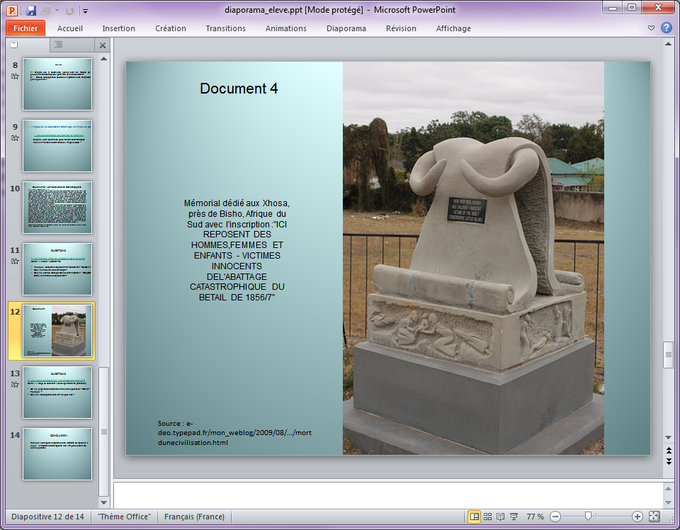Click the main slide scroll up arrow
Viewport: 680px width, 530px height.
coord(668,44)
